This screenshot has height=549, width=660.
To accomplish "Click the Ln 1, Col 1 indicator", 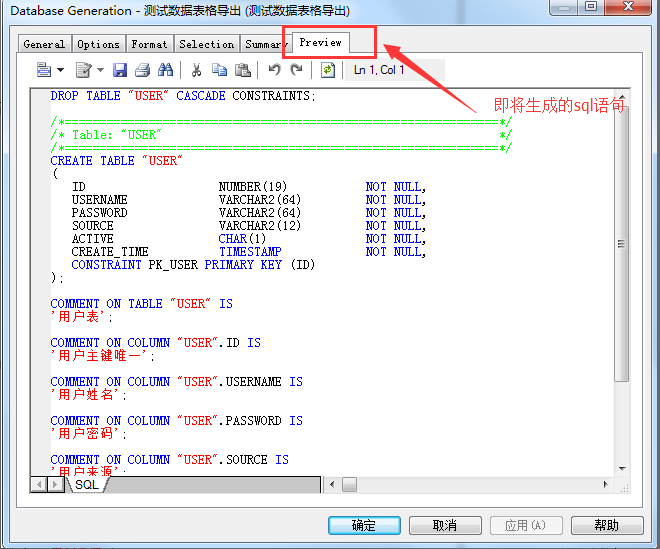I will pos(379,70).
